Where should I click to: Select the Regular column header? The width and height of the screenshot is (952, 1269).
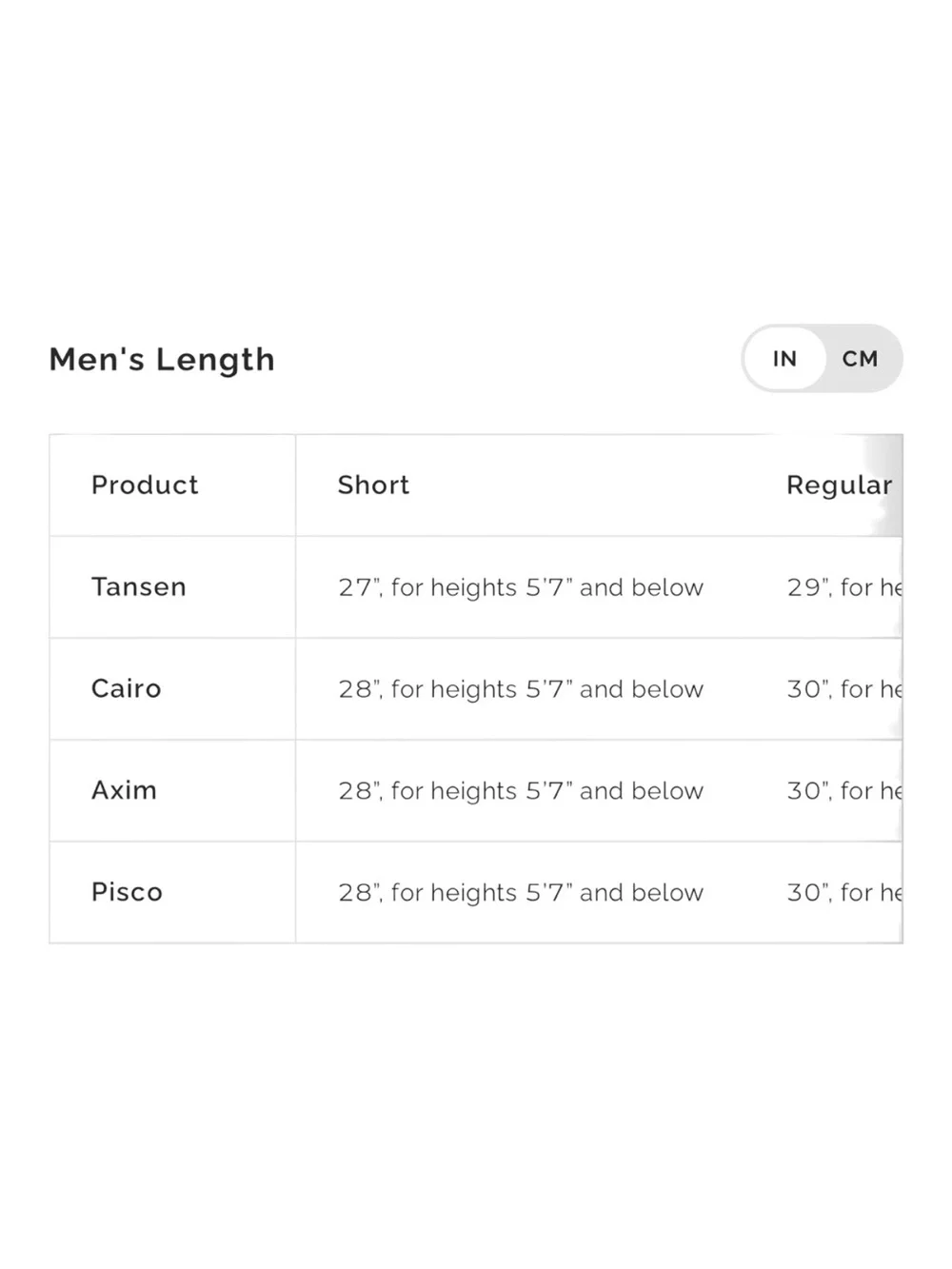tap(840, 486)
